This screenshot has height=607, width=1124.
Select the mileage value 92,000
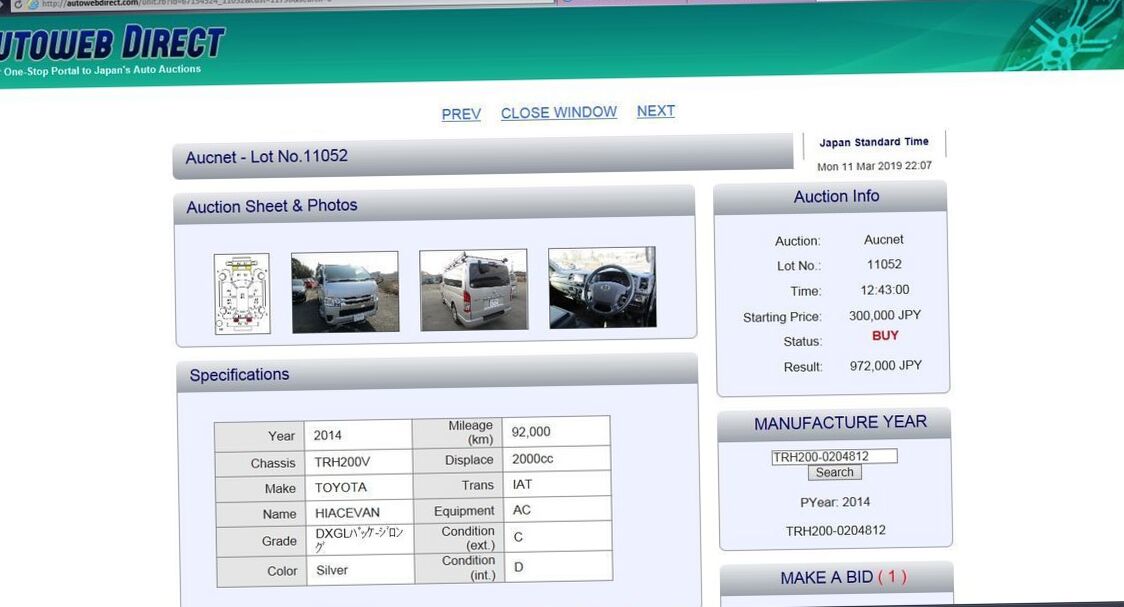[x=530, y=432]
